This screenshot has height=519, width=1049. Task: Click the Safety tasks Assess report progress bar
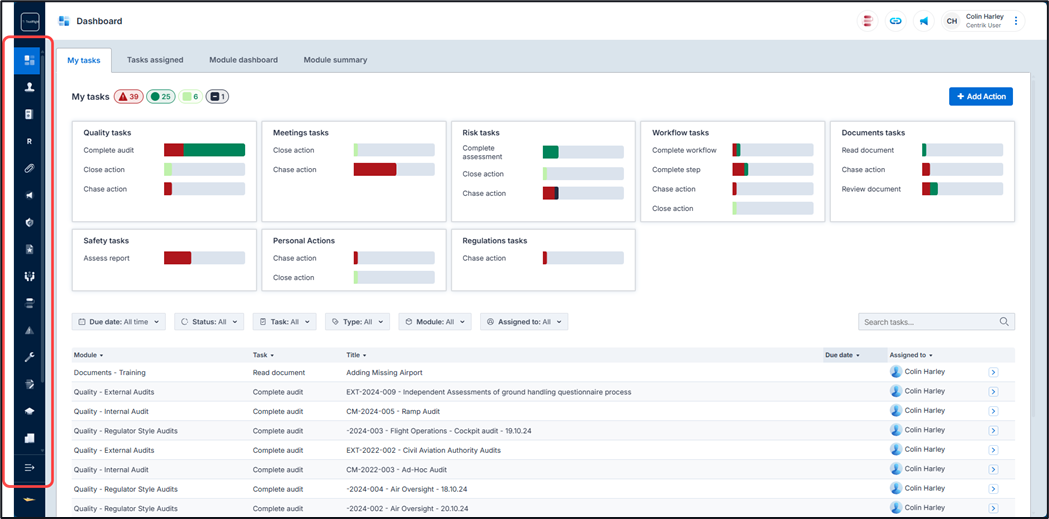(204, 257)
